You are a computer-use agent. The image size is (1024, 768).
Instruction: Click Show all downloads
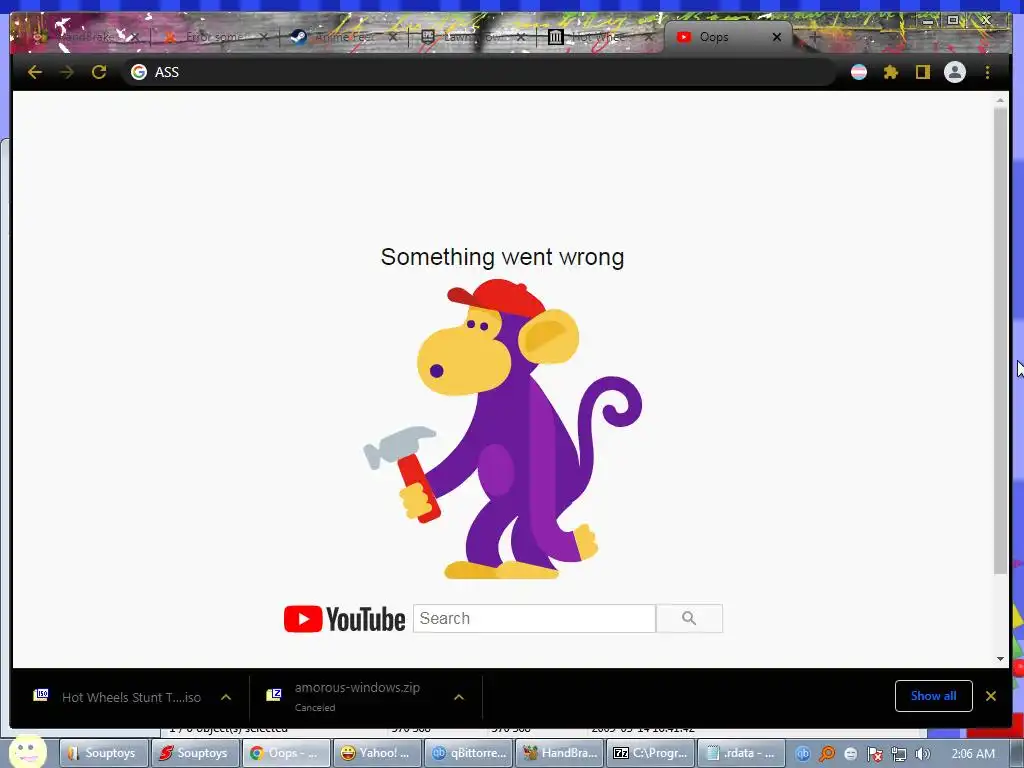tap(933, 696)
